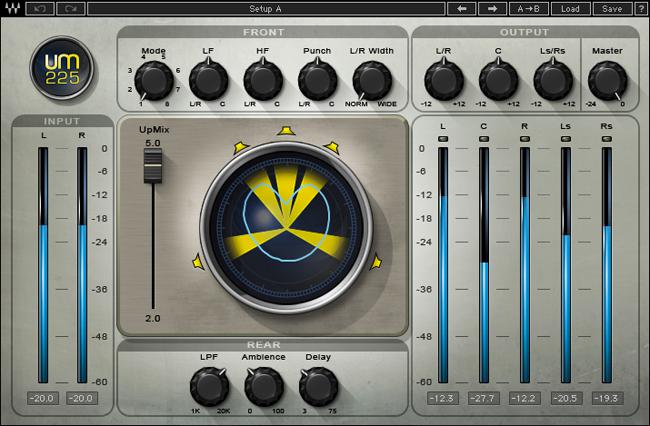This screenshot has height=426, width=650.
Task: Click the Punch knob in Front section
Action: coord(317,78)
